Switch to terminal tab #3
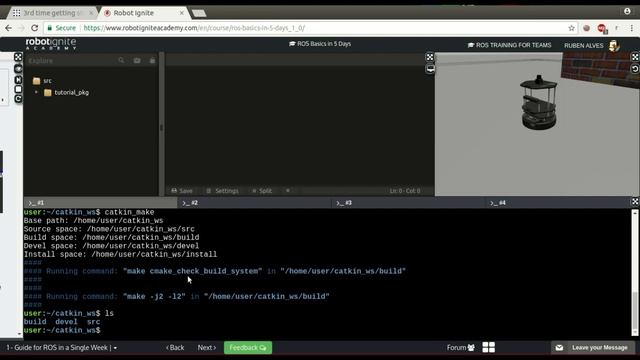Image resolution: width=640 pixels, height=360 pixels. (x=408, y=203)
